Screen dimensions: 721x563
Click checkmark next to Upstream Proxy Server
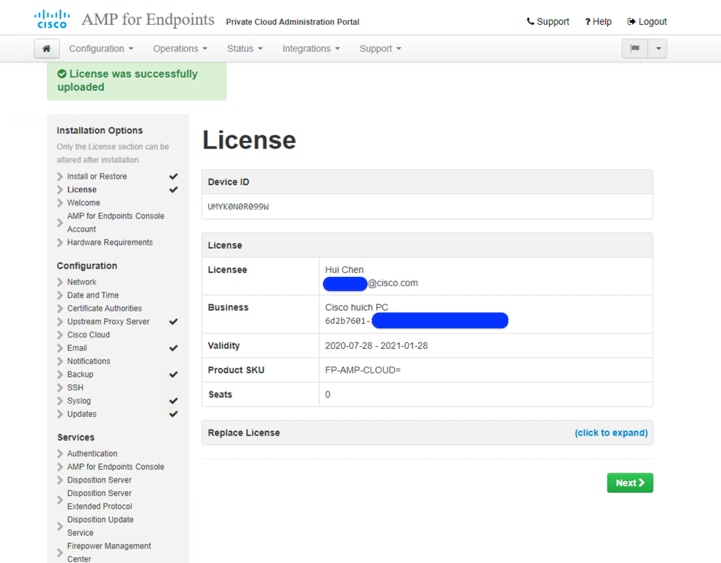[x=173, y=322]
